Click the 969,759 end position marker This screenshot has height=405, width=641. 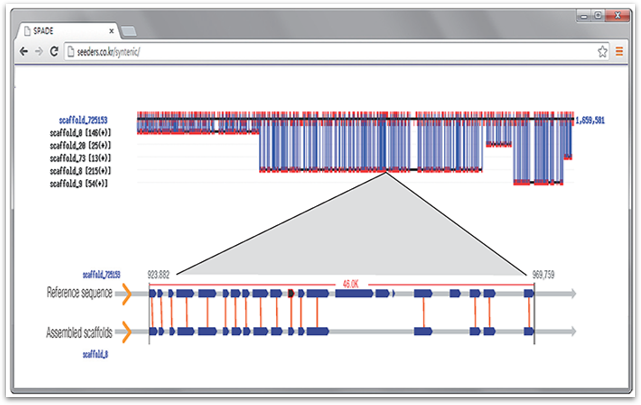tap(545, 274)
